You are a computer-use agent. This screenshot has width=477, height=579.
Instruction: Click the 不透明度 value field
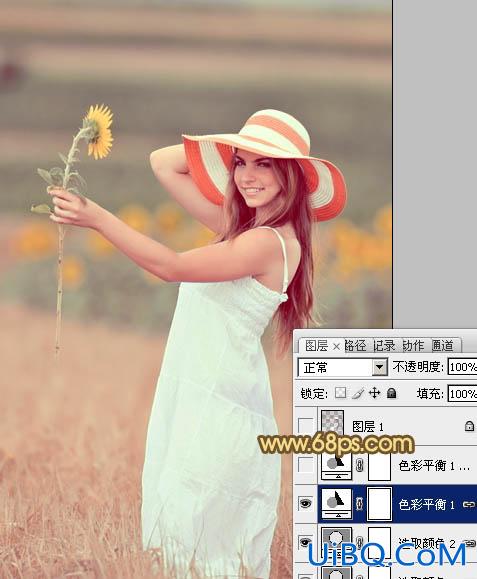pyautogui.click(x=462, y=367)
